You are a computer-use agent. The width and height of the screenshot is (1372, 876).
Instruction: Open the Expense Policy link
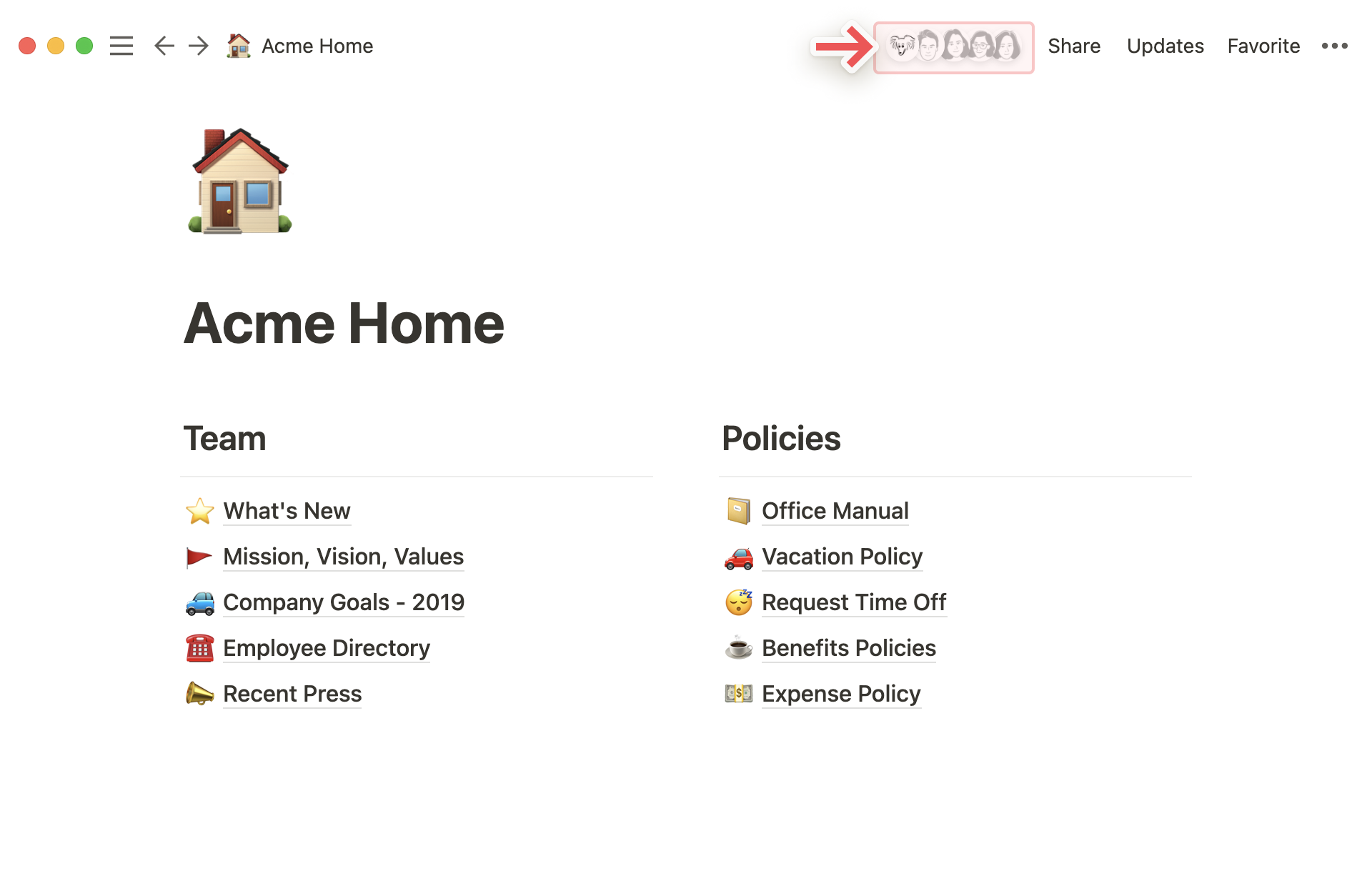[840, 693]
